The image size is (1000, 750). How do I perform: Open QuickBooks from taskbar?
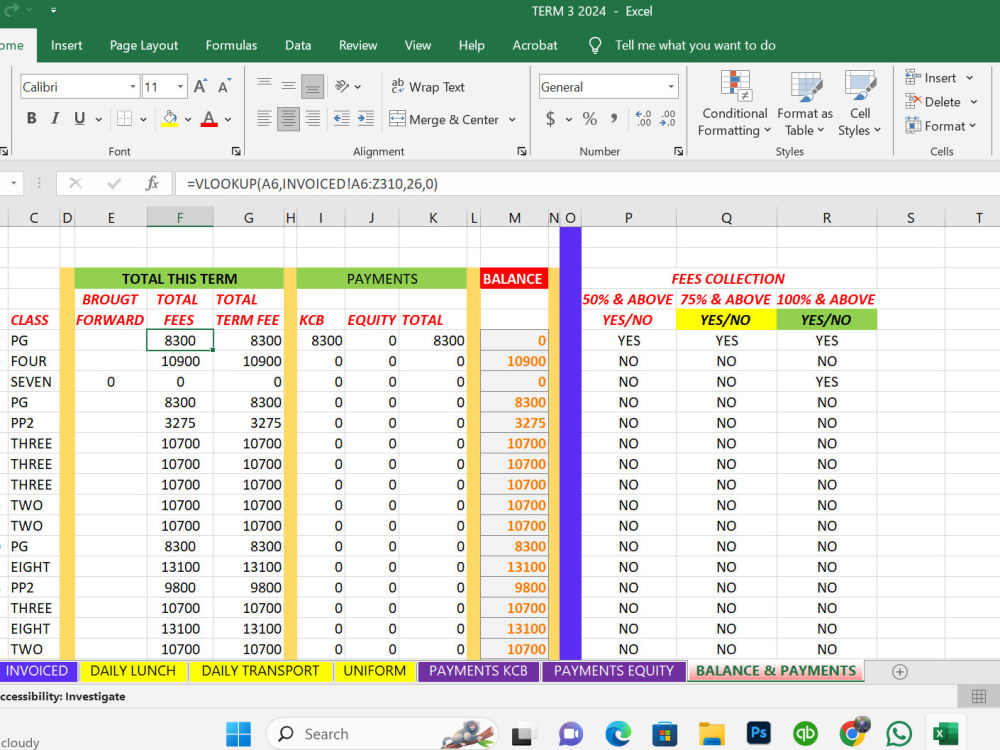click(805, 734)
